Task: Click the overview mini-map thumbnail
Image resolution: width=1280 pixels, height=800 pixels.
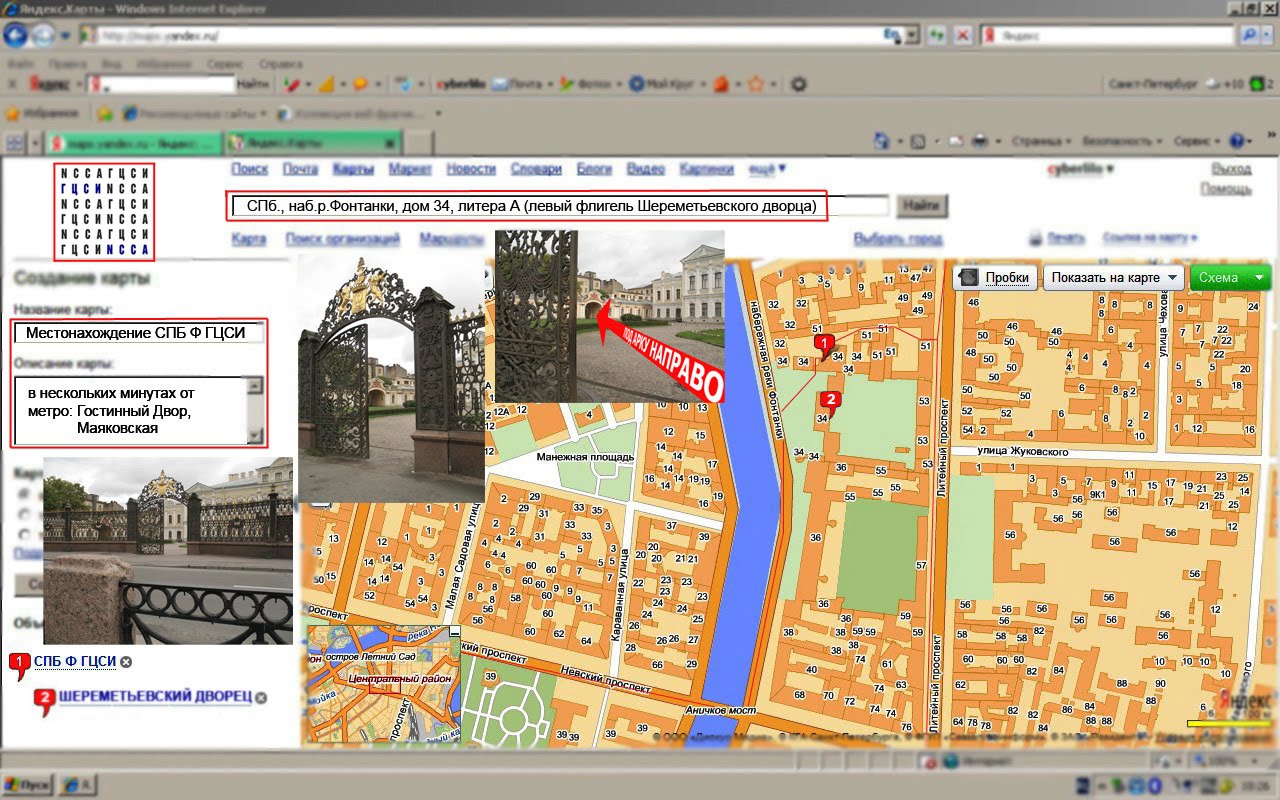Action: 384,684
